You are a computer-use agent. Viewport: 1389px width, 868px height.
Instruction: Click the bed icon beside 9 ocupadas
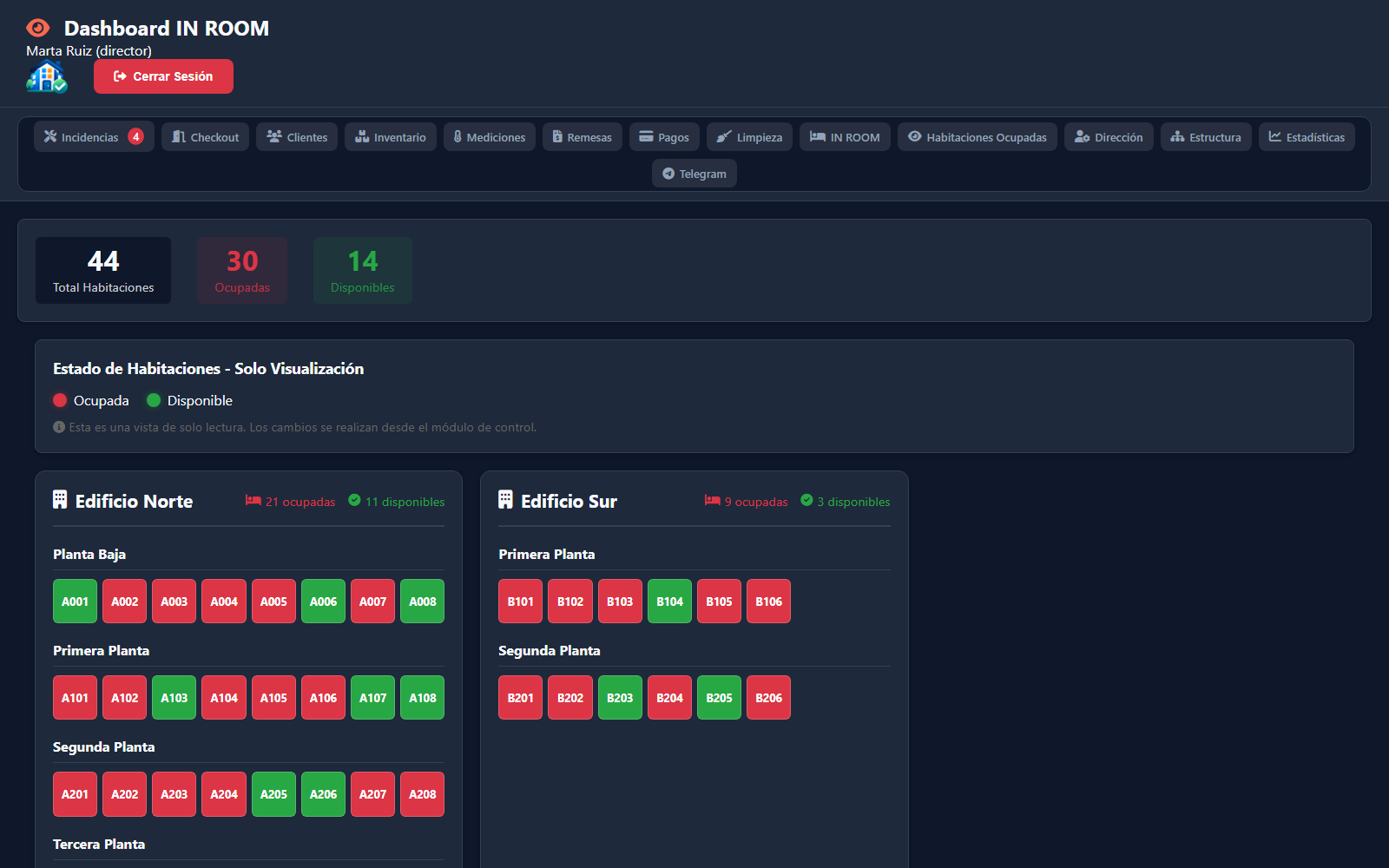712,501
